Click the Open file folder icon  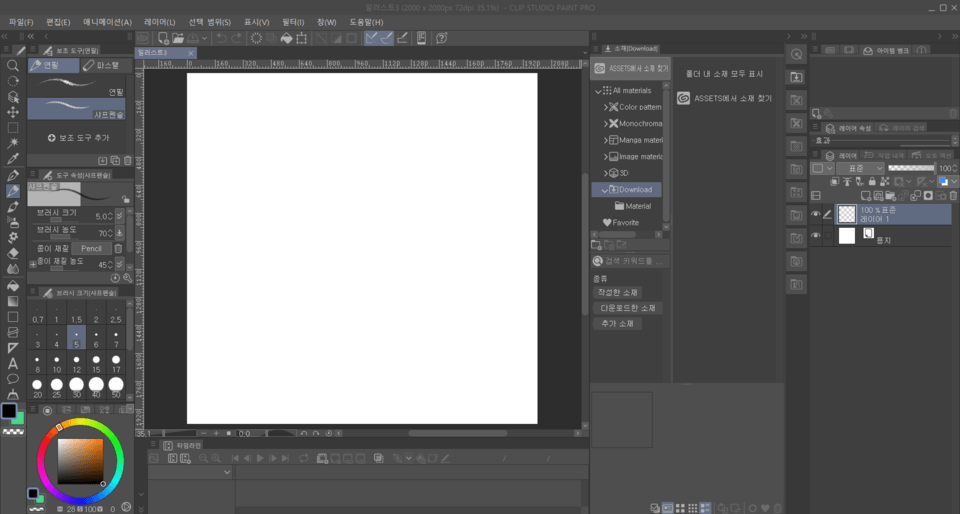[x=178, y=38]
